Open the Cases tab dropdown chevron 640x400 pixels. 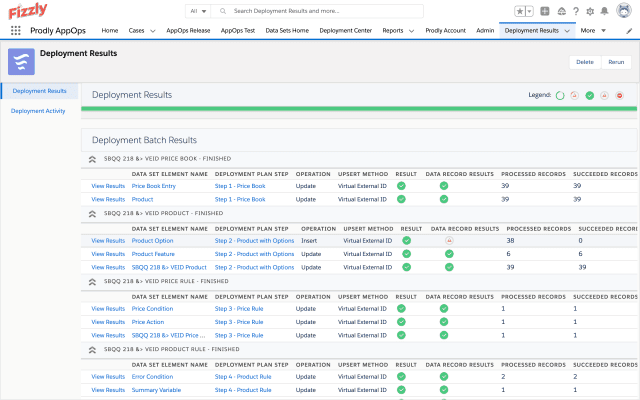153,31
